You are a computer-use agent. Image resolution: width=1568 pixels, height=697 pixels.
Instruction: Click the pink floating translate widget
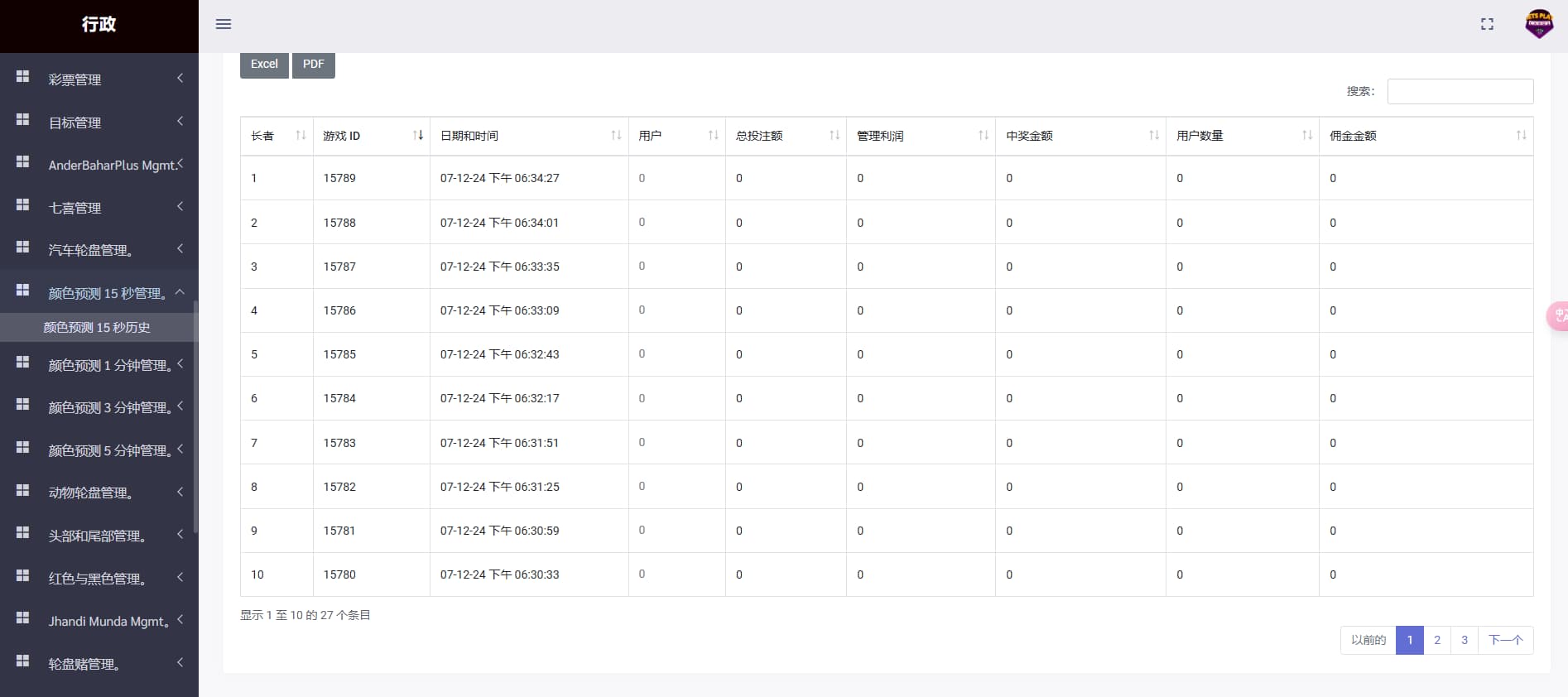pos(1558,315)
